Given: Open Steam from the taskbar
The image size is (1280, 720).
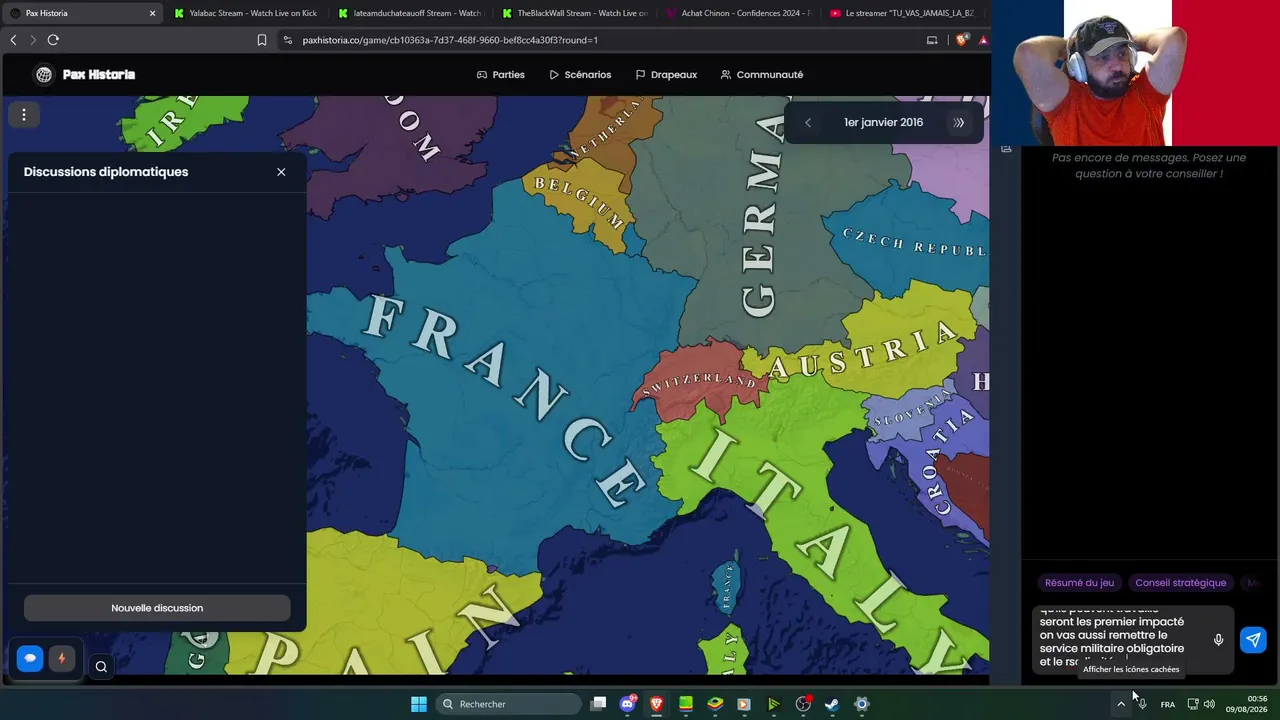Looking at the screenshot, I should 832,704.
